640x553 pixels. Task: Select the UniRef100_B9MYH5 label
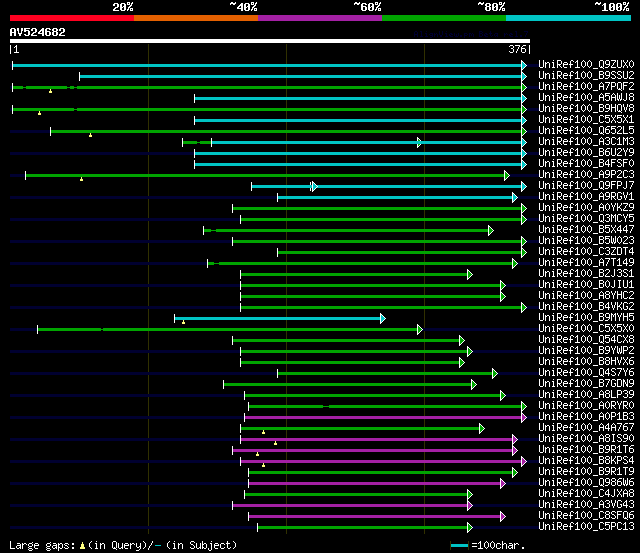(586, 318)
